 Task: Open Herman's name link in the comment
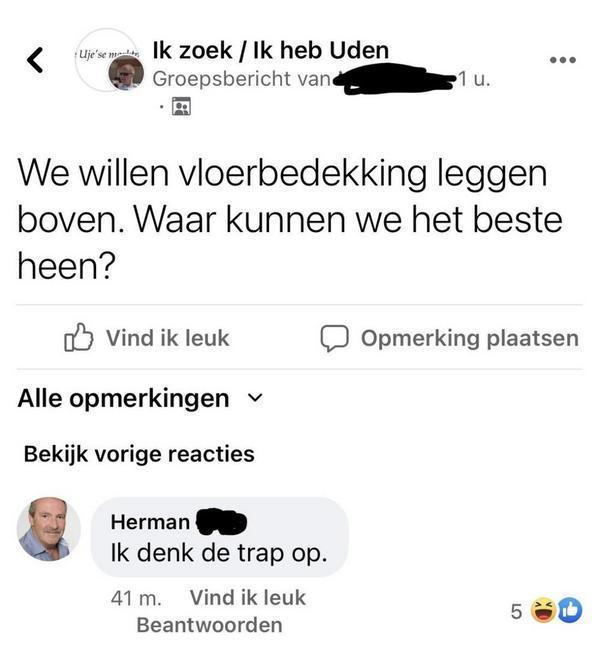(150, 522)
